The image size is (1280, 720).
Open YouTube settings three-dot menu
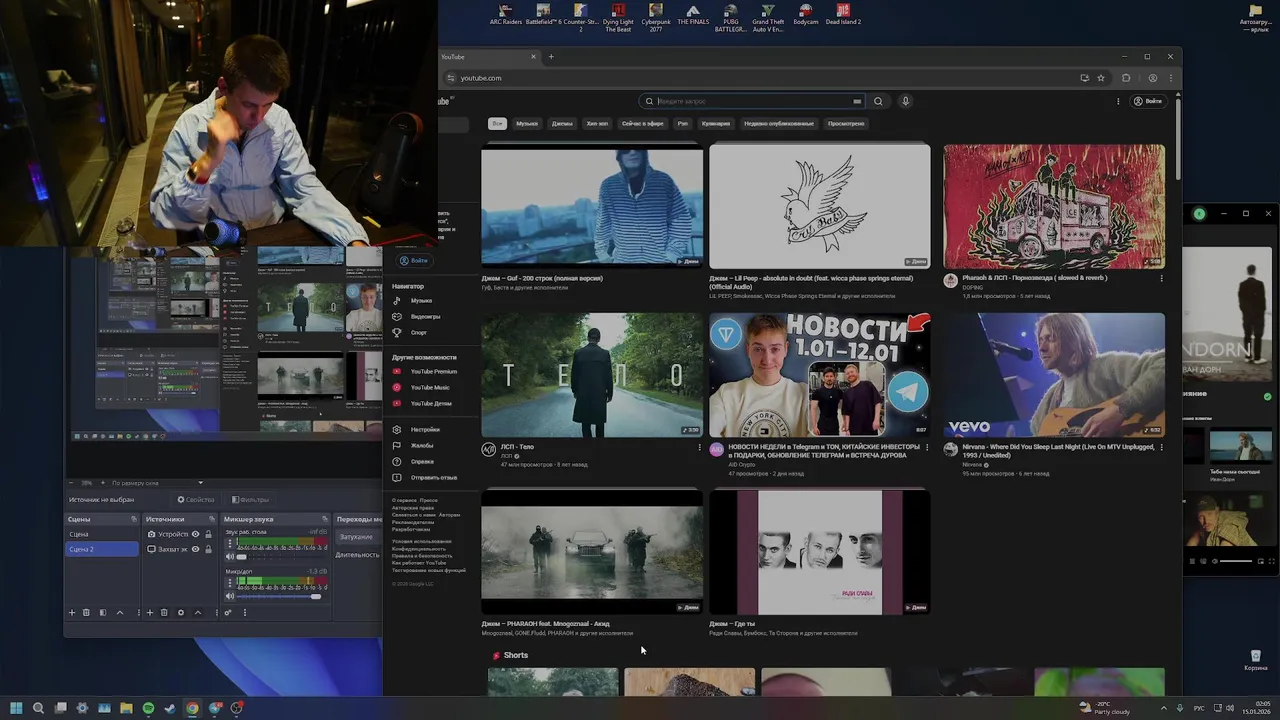click(1118, 101)
